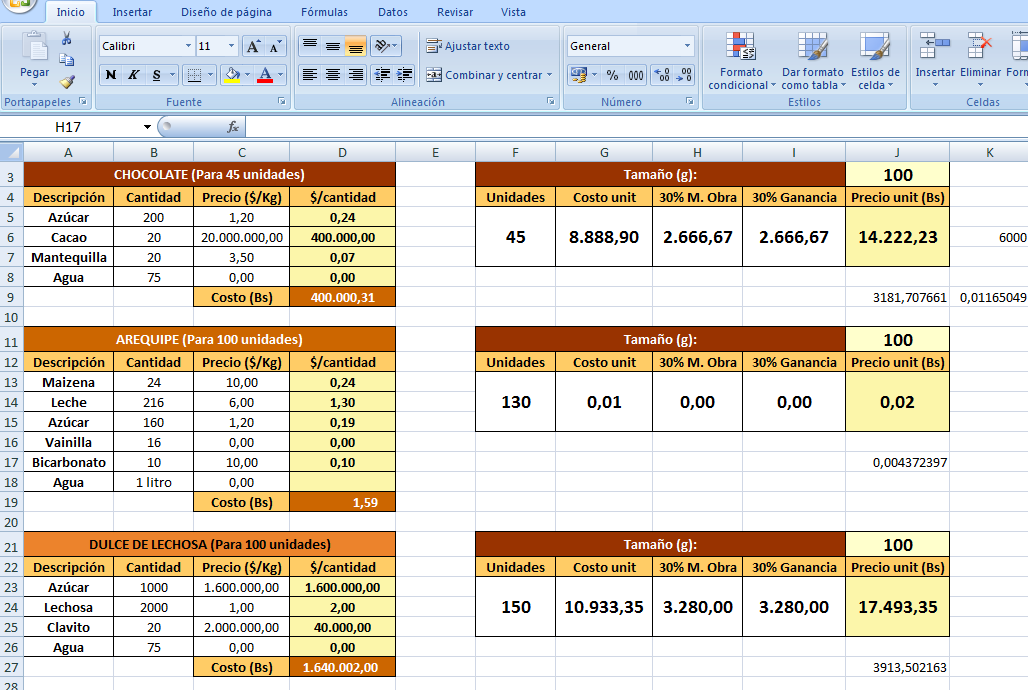Open Formato condicional menu
The height and width of the screenshot is (690, 1028).
[741, 60]
